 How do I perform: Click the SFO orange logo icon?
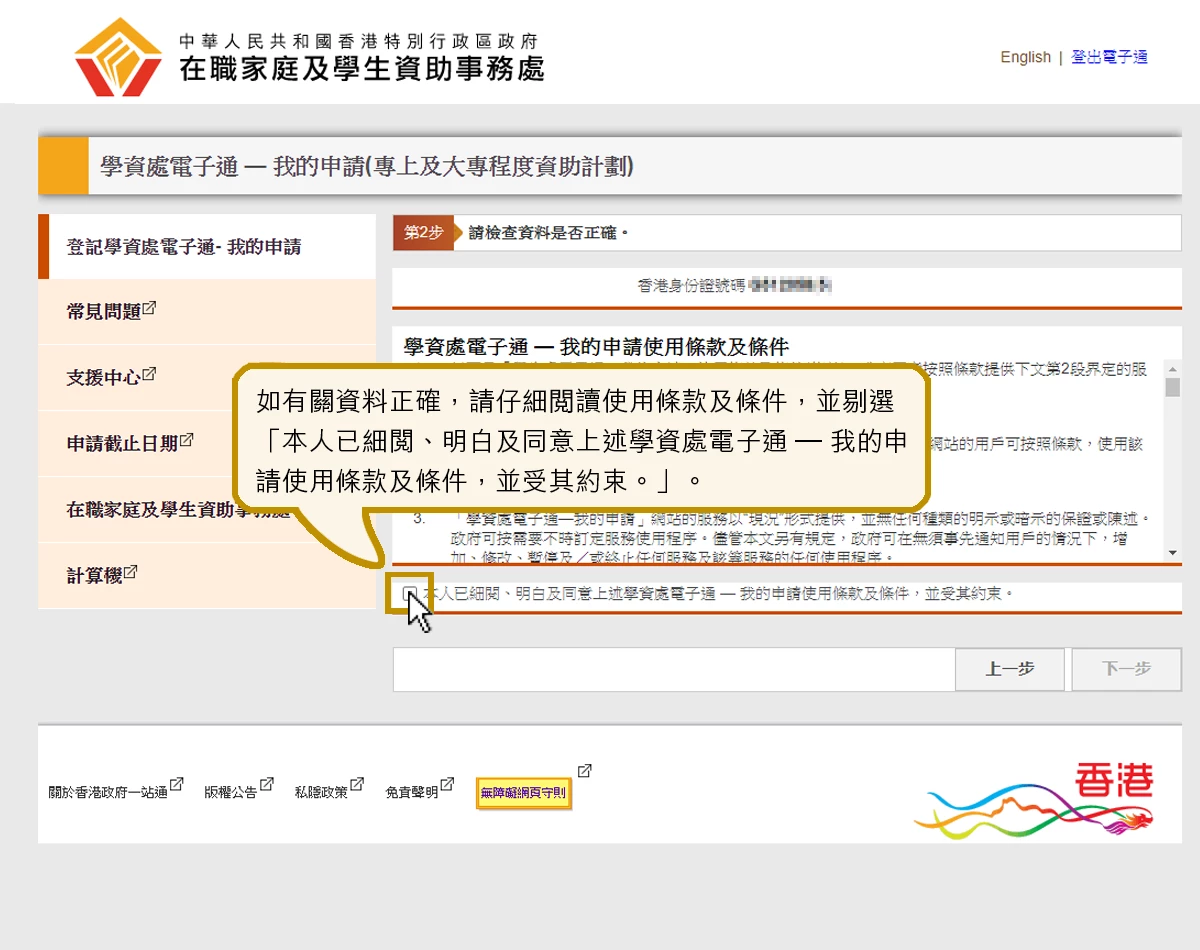(118, 57)
